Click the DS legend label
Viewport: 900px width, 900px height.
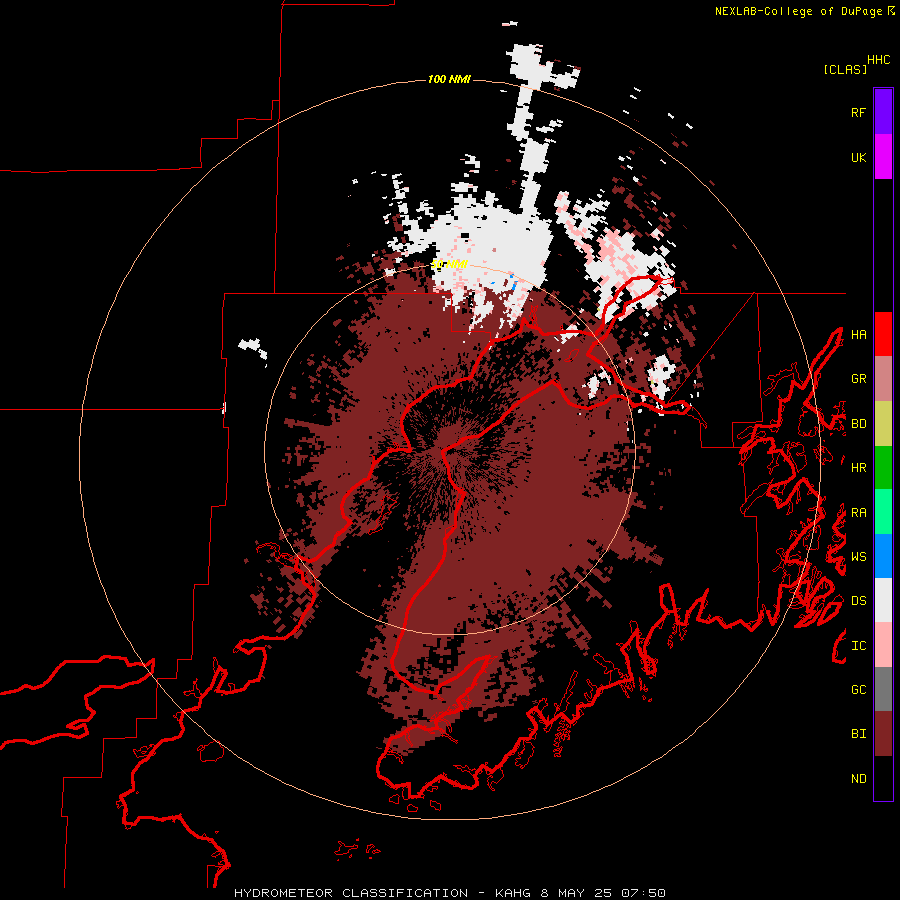coord(858,601)
